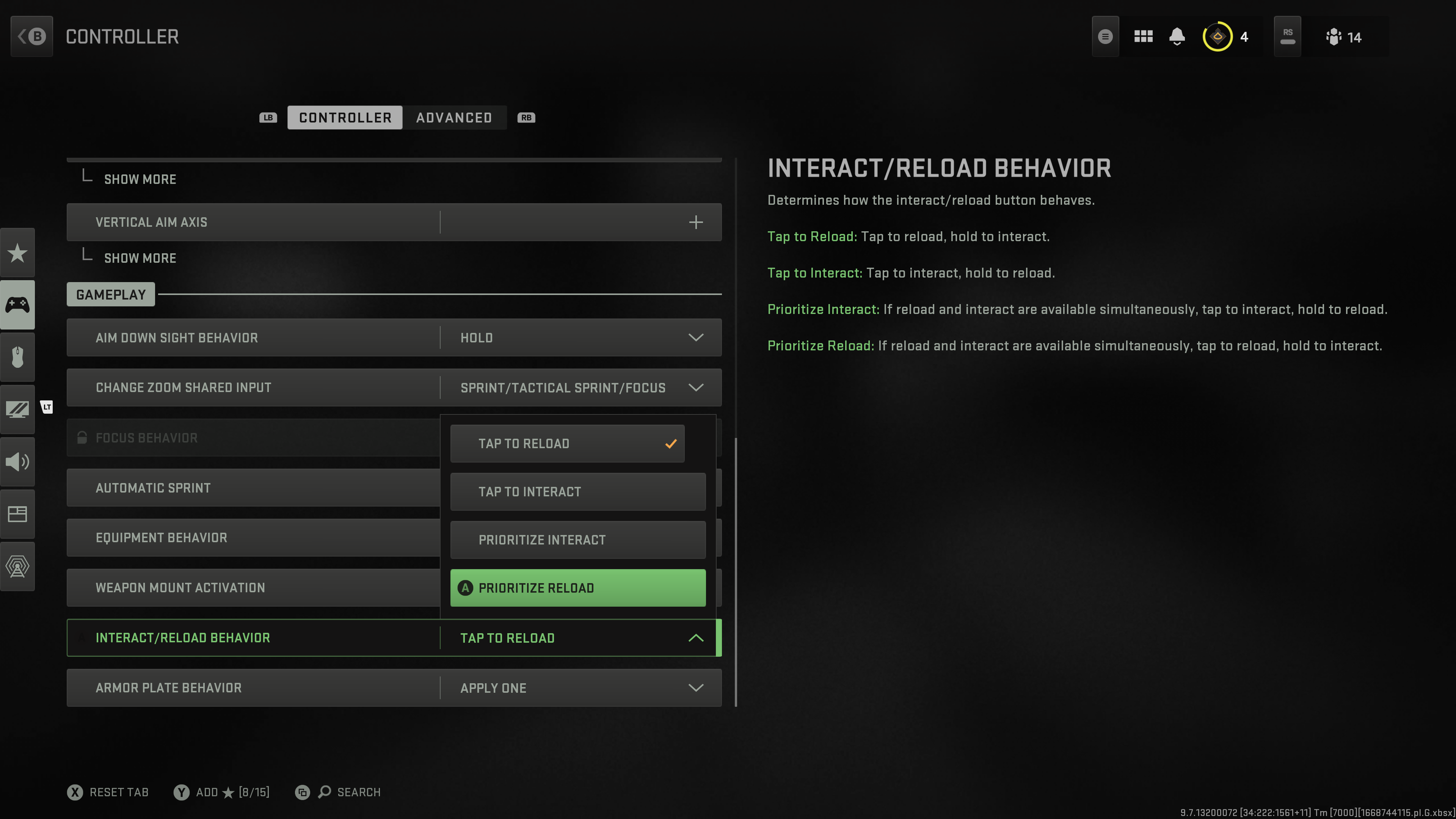Open Keyboard & Mouse settings icon
This screenshot has width=1456, height=819.
coord(17,357)
